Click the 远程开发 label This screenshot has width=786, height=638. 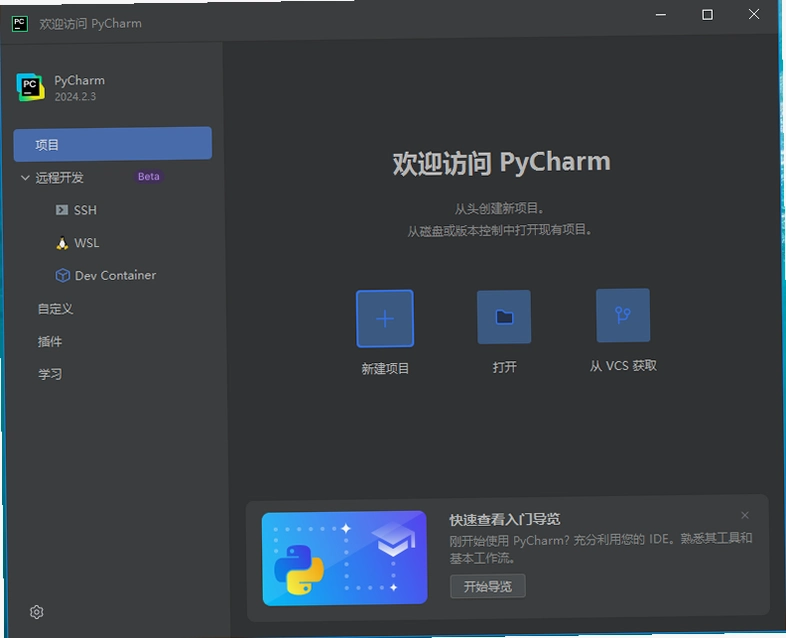pyautogui.click(x=59, y=177)
